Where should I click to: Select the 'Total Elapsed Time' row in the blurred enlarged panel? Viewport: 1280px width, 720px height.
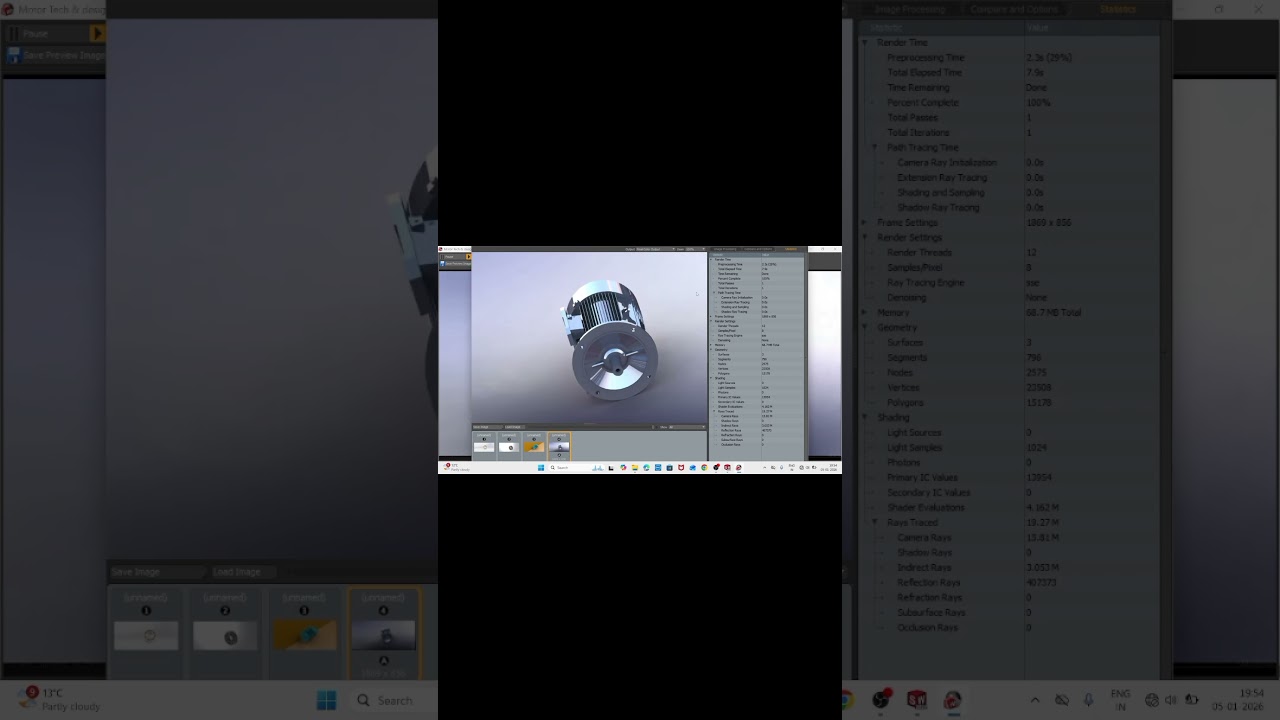click(1010, 73)
